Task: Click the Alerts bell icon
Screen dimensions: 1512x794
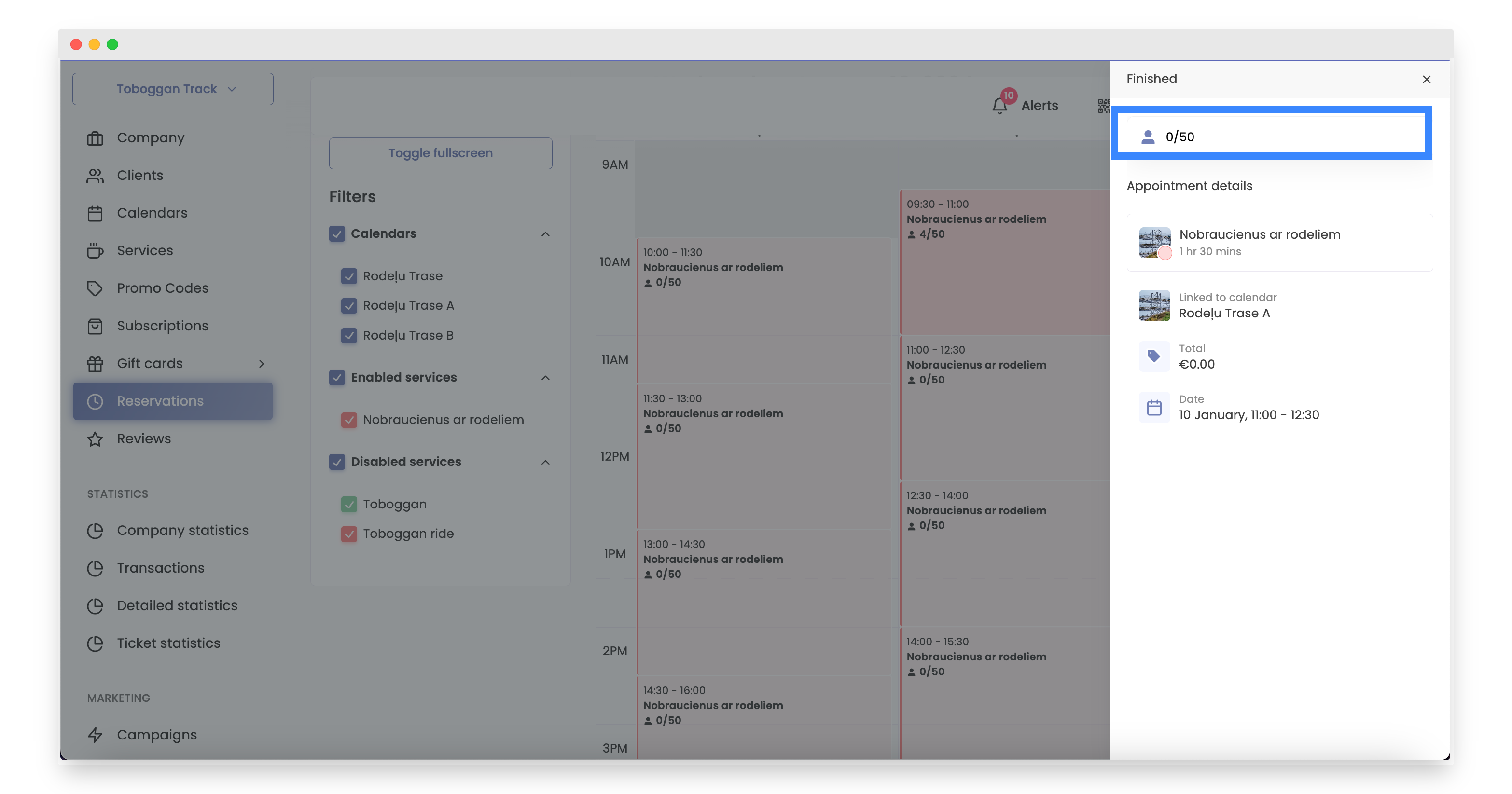Action: click(1000, 106)
